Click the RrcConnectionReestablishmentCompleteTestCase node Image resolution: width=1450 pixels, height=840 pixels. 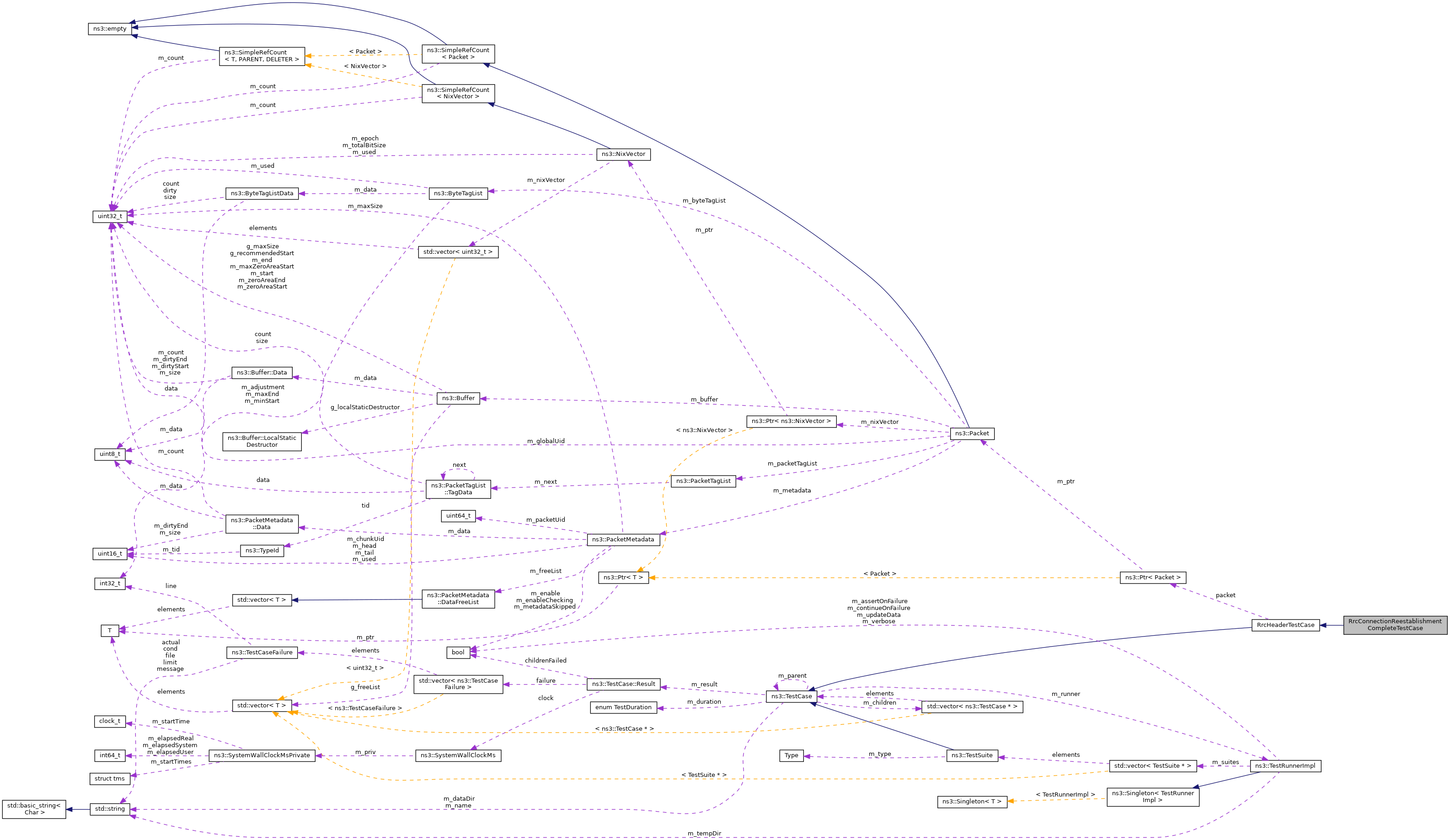click(x=1394, y=625)
